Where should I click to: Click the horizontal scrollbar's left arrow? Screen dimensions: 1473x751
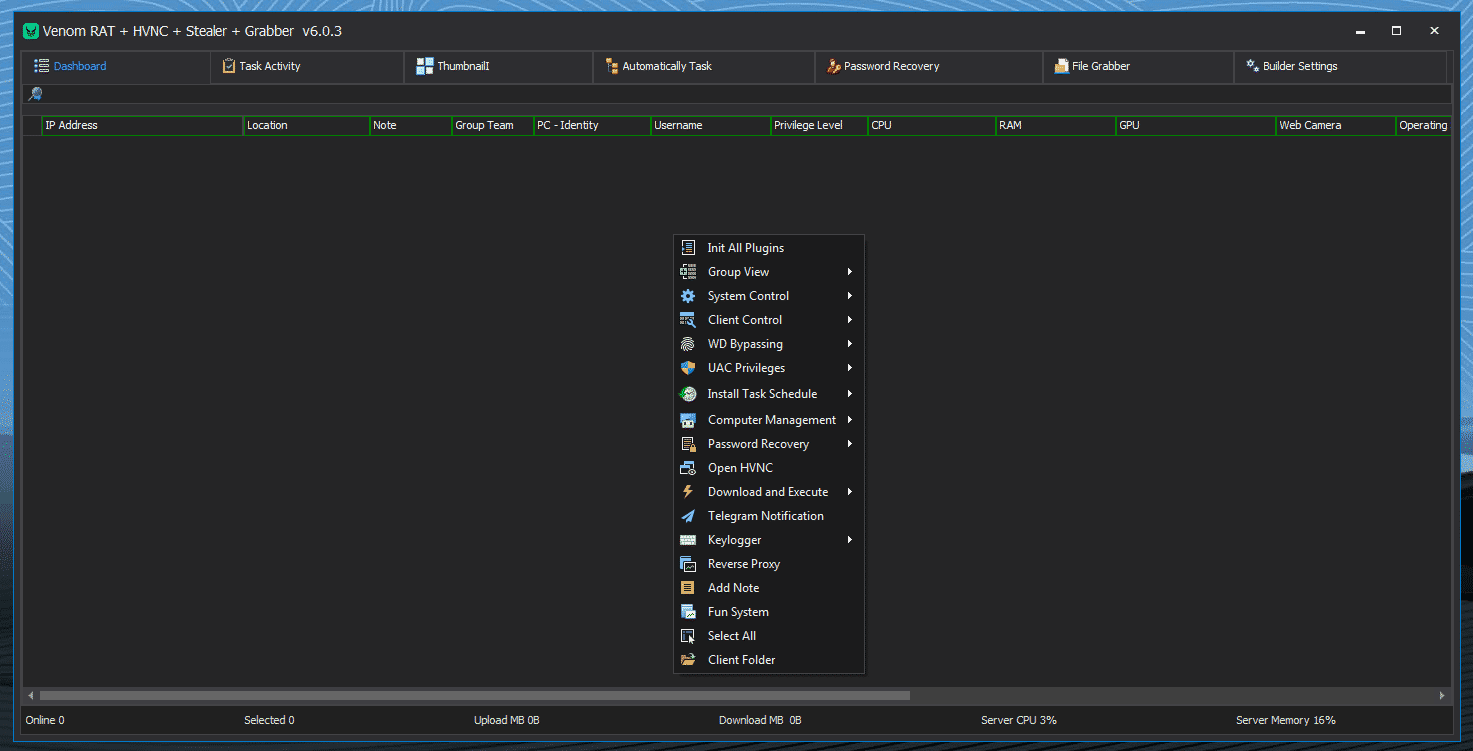pyautogui.click(x=31, y=695)
